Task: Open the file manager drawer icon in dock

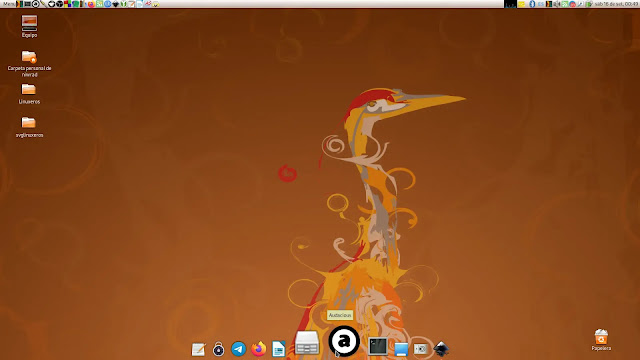Action: [x=307, y=343]
